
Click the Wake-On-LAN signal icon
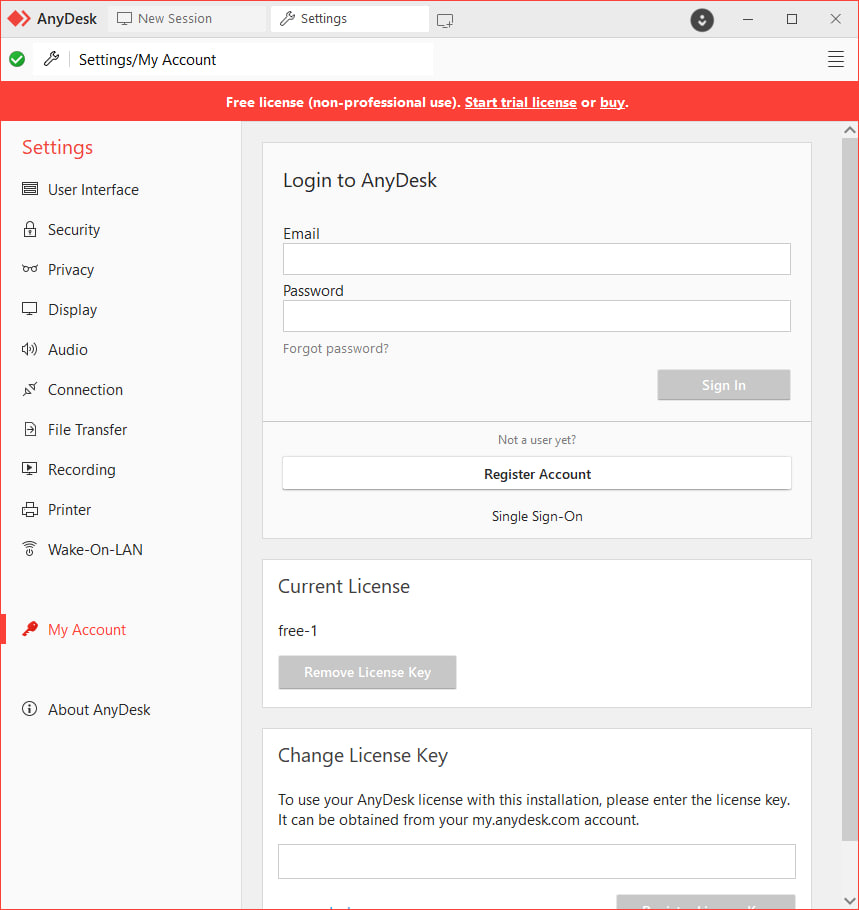[x=30, y=549]
